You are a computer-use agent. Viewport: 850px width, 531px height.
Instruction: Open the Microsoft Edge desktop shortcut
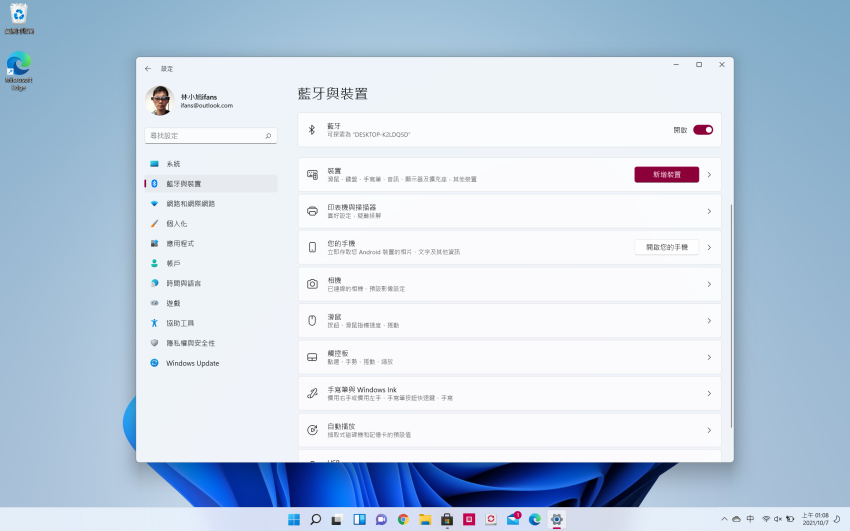click(x=19, y=71)
